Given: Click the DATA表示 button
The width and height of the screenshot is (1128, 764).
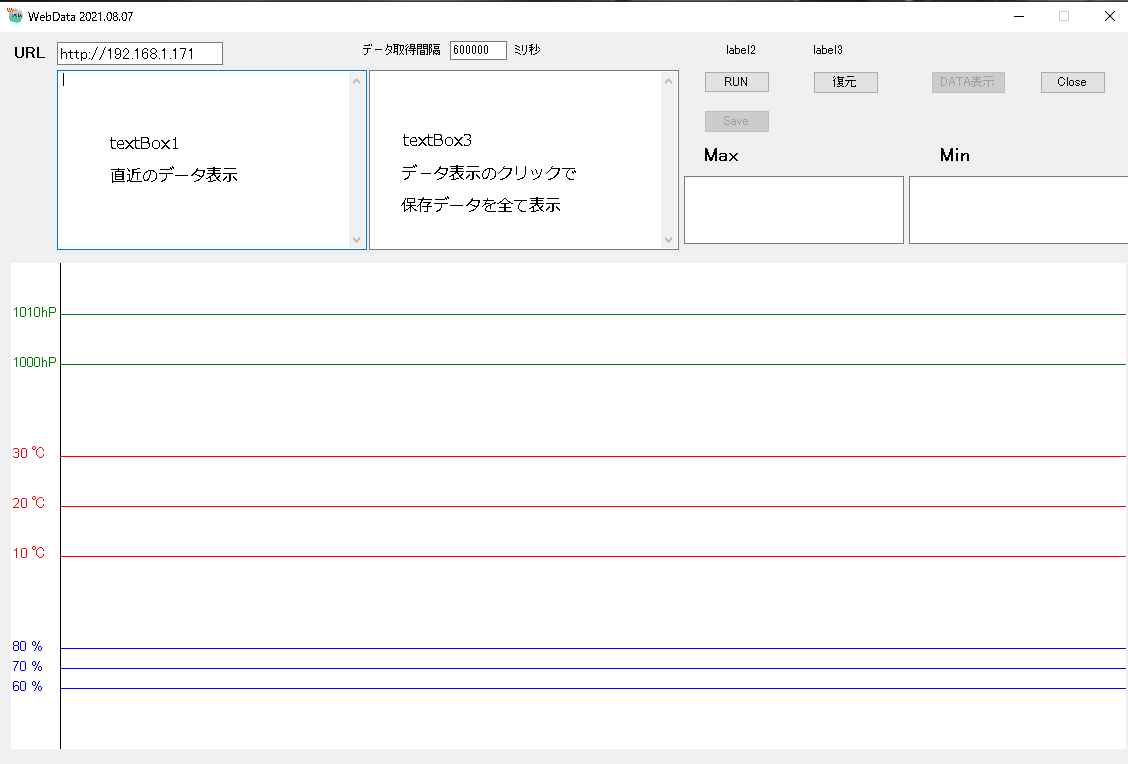Looking at the screenshot, I should coord(967,82).
